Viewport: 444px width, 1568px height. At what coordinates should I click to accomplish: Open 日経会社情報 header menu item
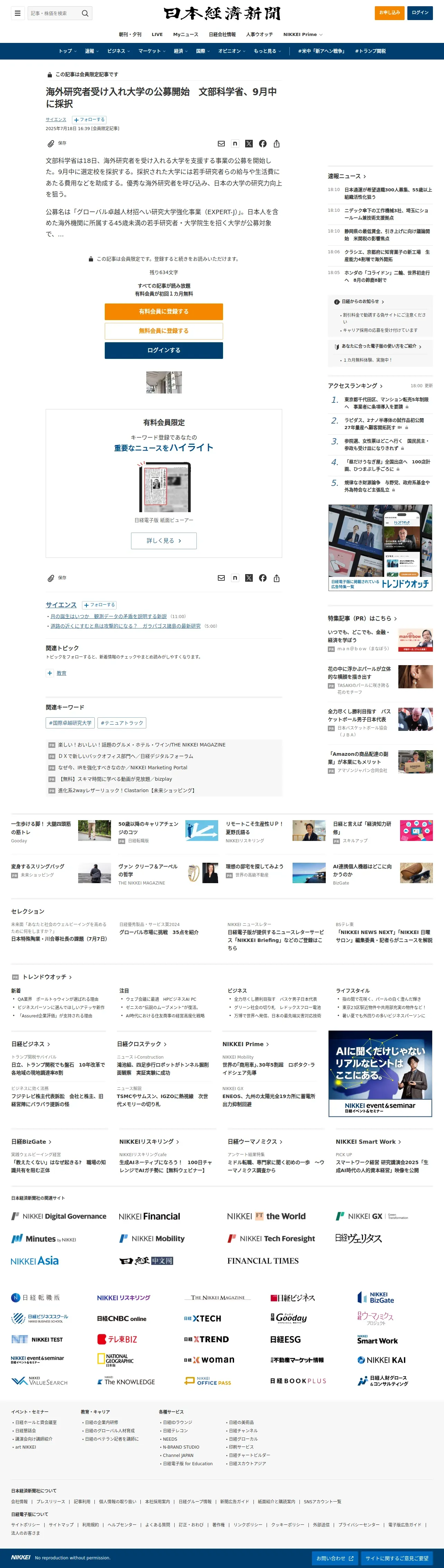pyautogui.click(x=222, y=35)
